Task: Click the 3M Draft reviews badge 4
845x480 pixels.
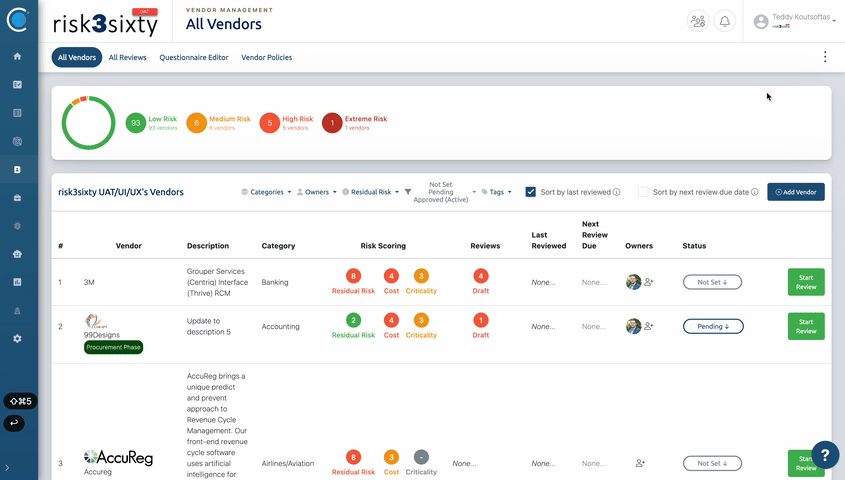Action: pos(481,276)
